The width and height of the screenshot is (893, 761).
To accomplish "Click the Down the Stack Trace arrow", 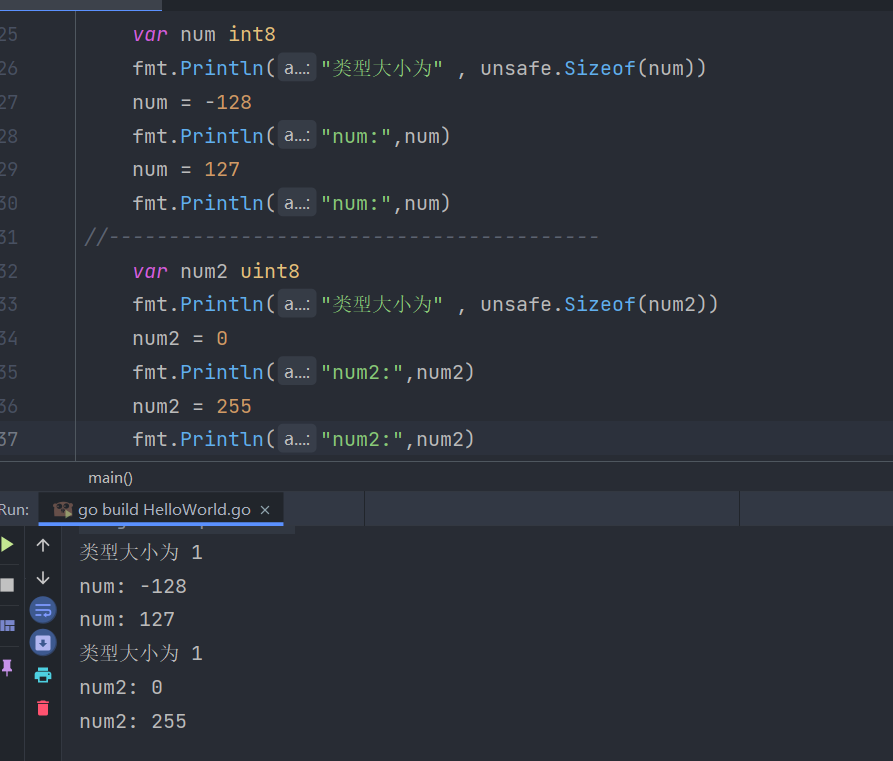I will point(41,577).
